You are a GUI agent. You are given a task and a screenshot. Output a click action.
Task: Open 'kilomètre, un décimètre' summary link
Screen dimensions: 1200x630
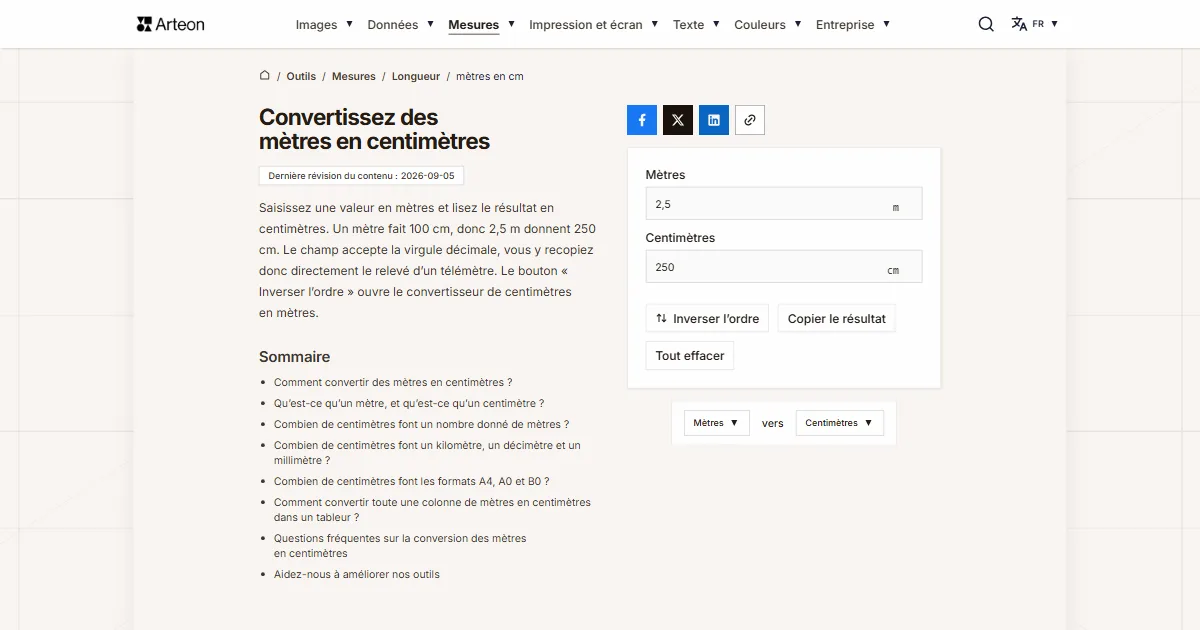pos(427,453)
